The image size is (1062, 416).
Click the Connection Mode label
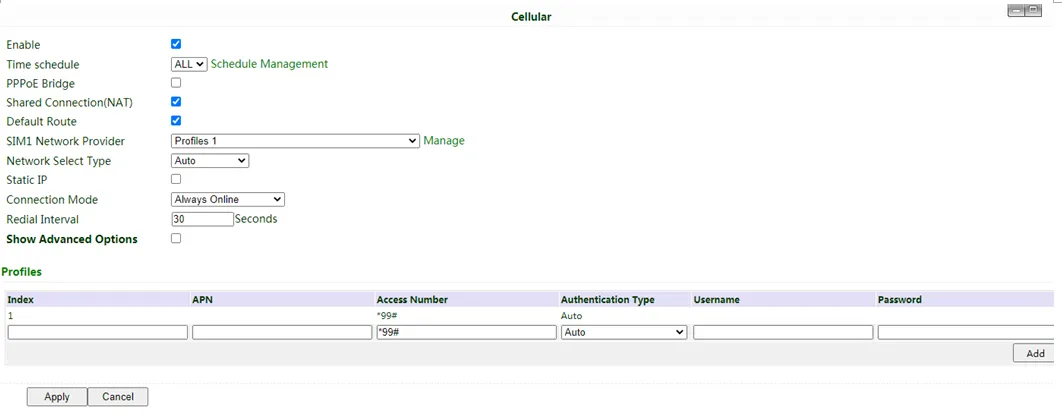(x=52, y=200)
